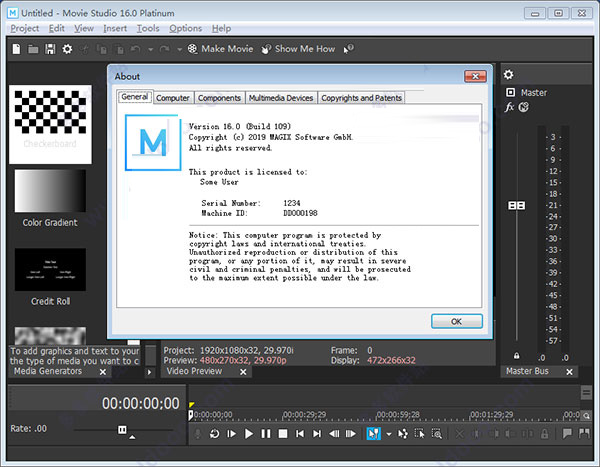Click the Make Movie button
This screenshot has height=467, width=600.
click(x=220, y=49)
